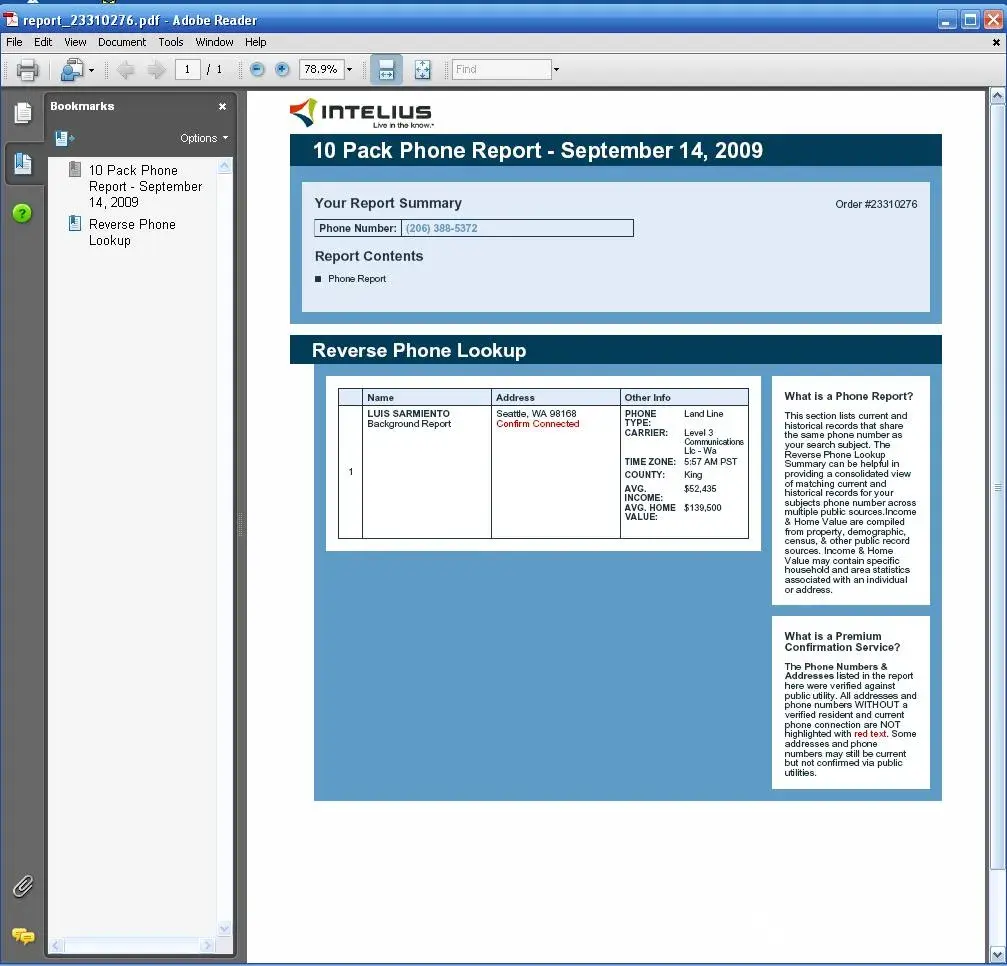Toggle the Fit One Full Page view

pos(422,70)
